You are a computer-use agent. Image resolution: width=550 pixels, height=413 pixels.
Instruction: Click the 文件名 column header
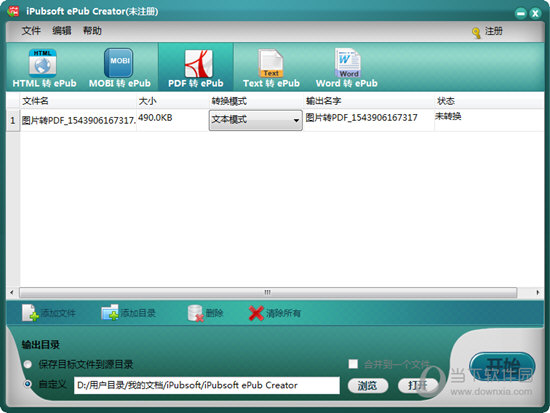78,101
